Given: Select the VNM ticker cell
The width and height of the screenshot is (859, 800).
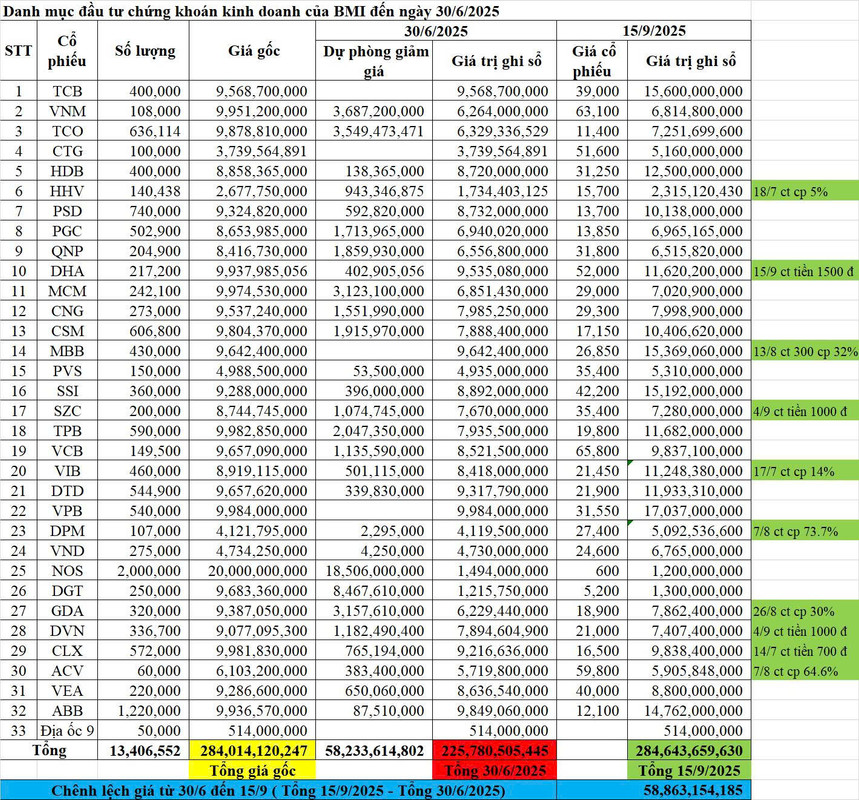Looking at the screenshot, I should coord(67,111).
